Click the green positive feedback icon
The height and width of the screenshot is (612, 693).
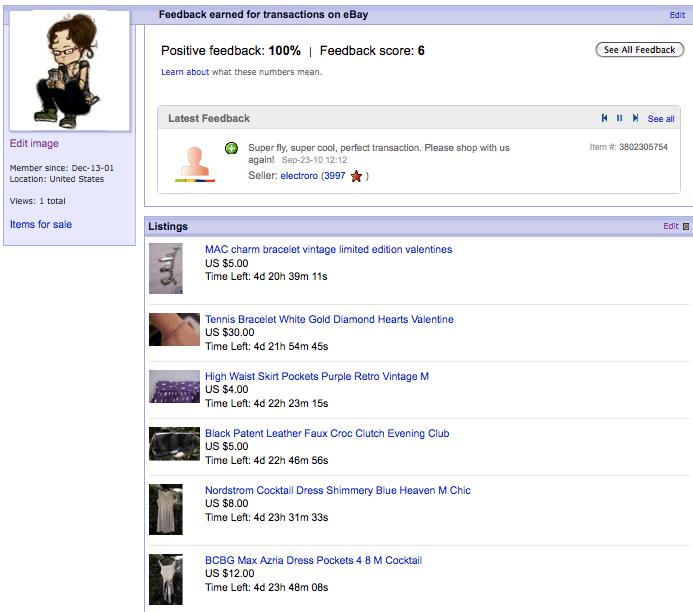232,148
